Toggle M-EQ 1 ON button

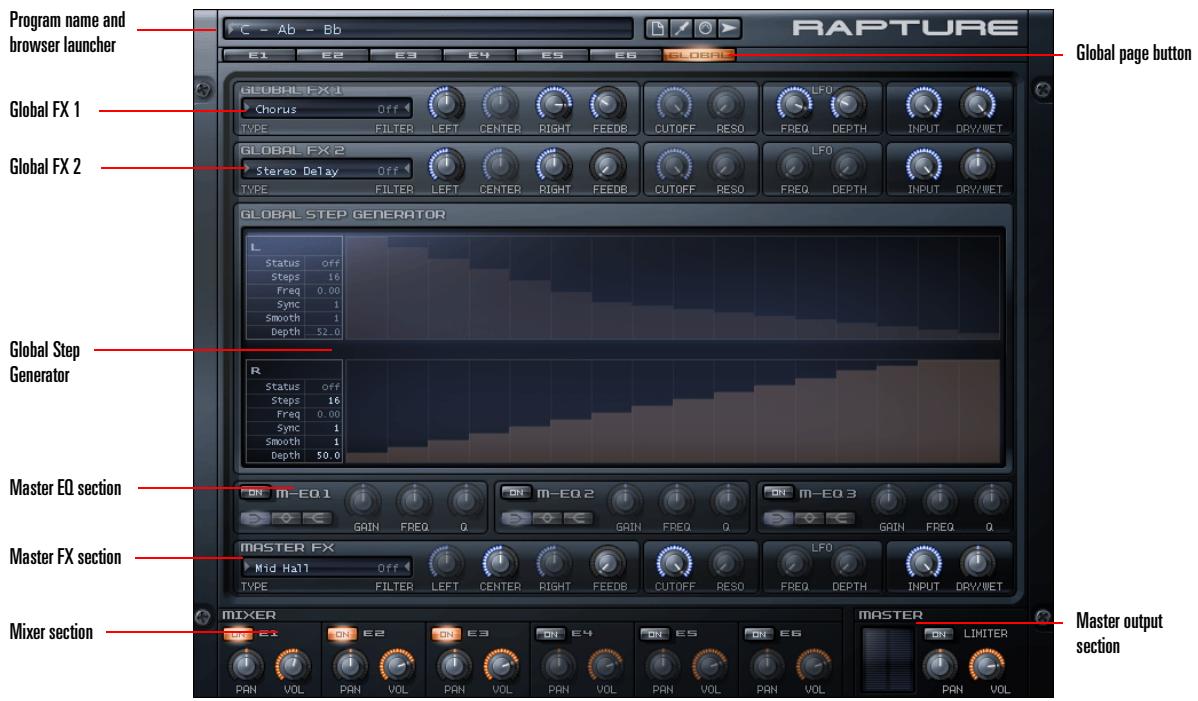[255, 493]
